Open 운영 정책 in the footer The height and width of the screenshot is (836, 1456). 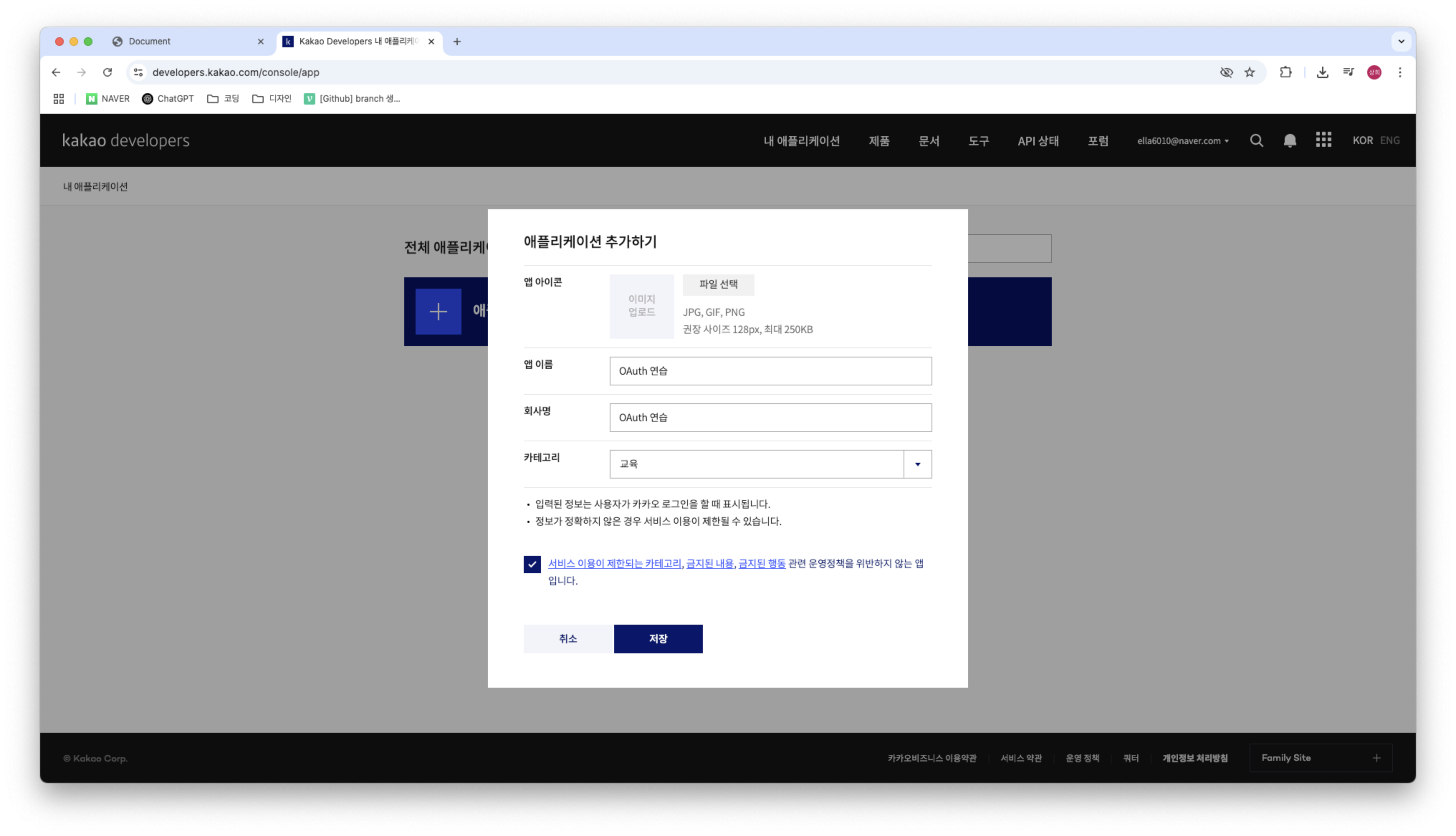pos(1082,758)
